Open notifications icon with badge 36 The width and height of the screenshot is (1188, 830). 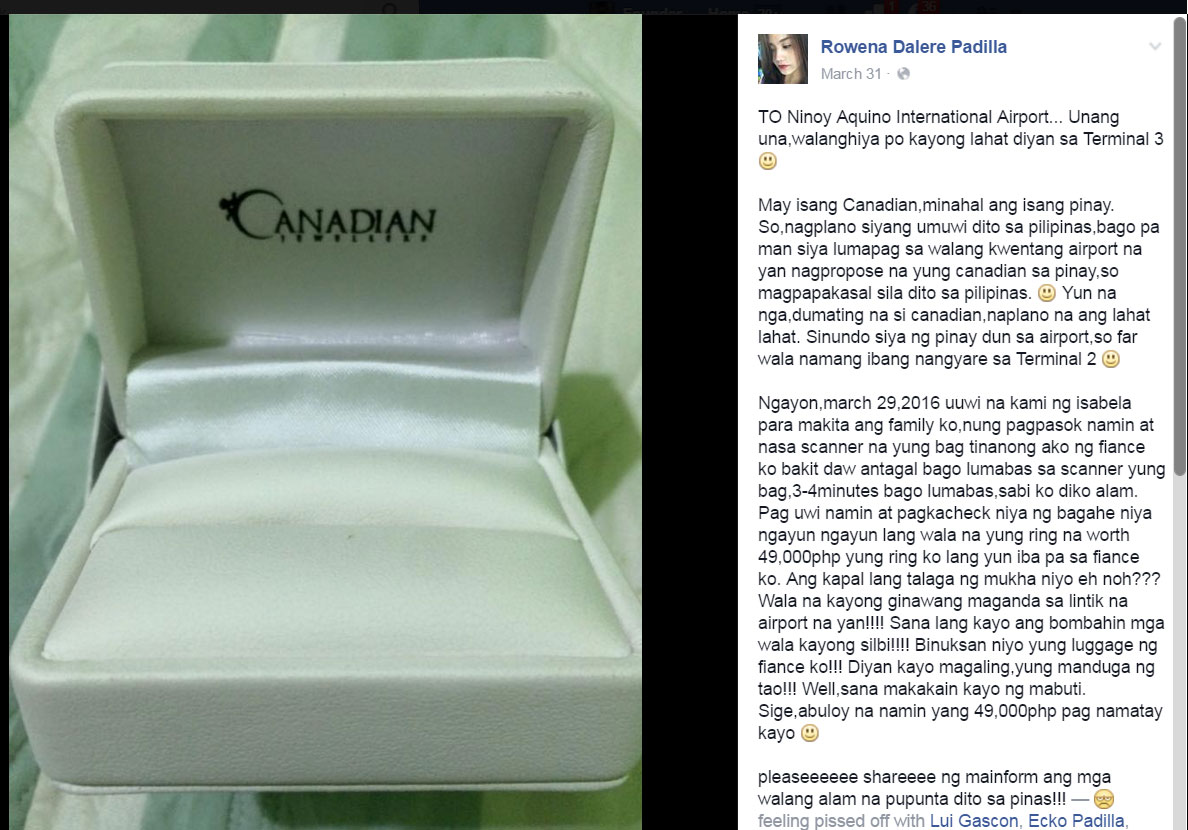[923, 8]
